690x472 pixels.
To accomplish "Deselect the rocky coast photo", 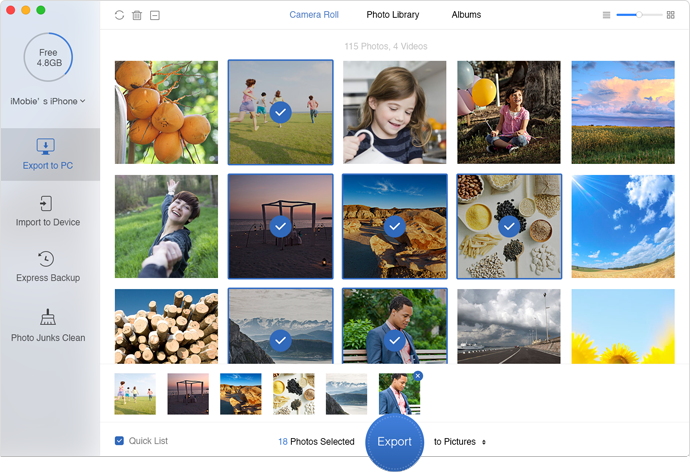I will (x=395, y=227).
